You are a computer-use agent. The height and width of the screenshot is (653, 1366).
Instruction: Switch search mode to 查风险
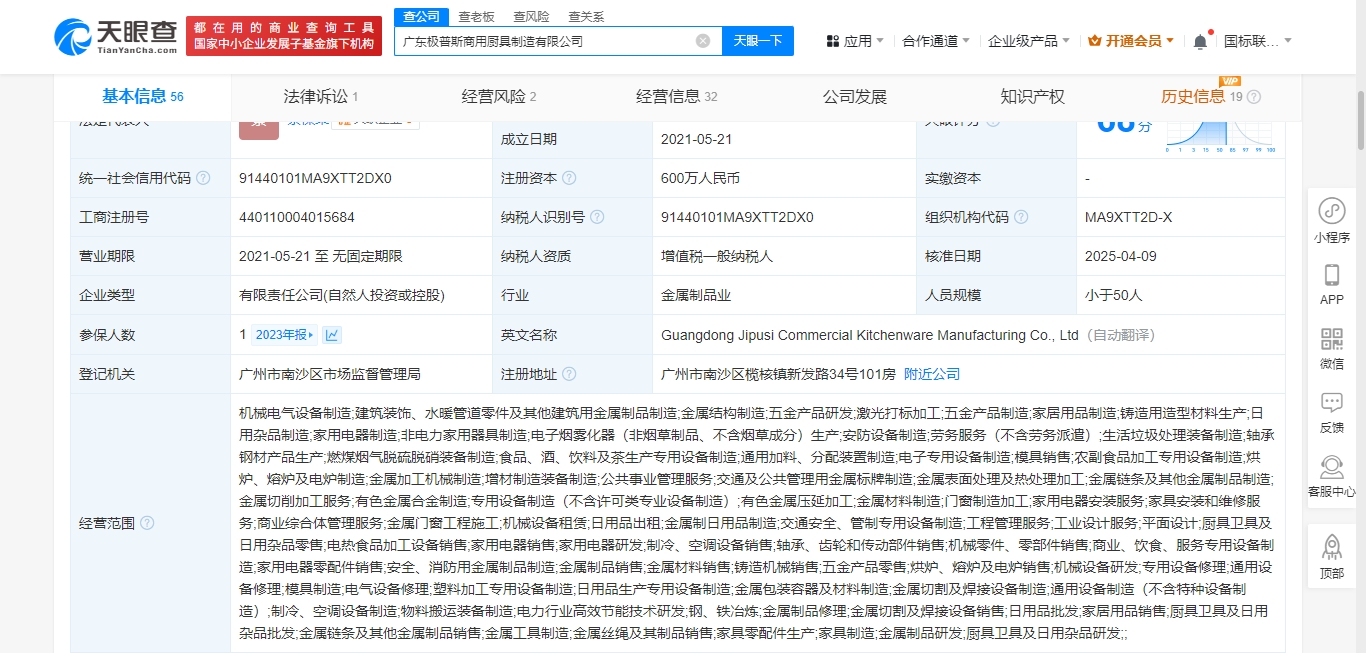click(531, 17)
